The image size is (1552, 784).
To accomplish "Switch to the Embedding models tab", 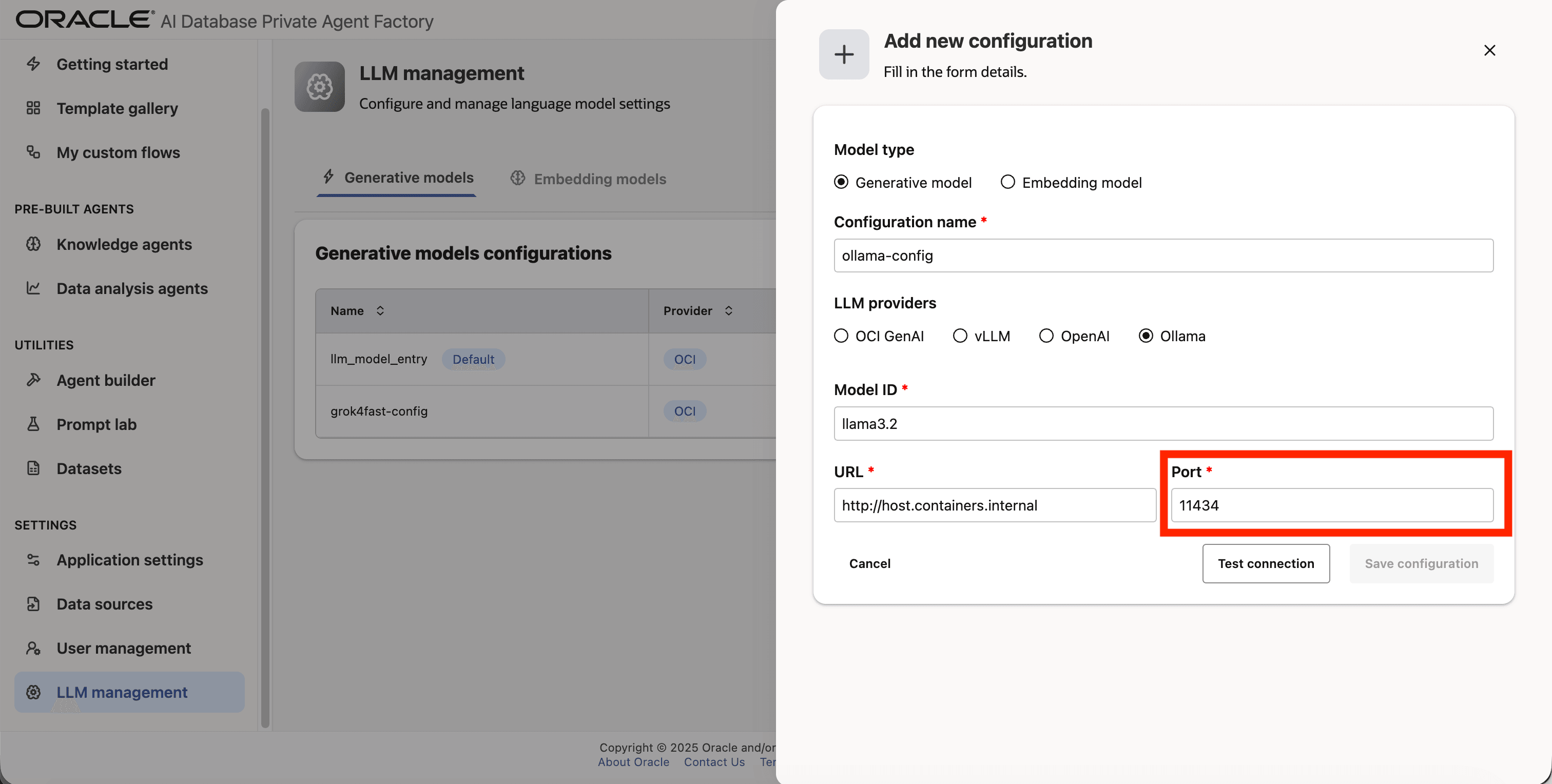I will 588,179.
